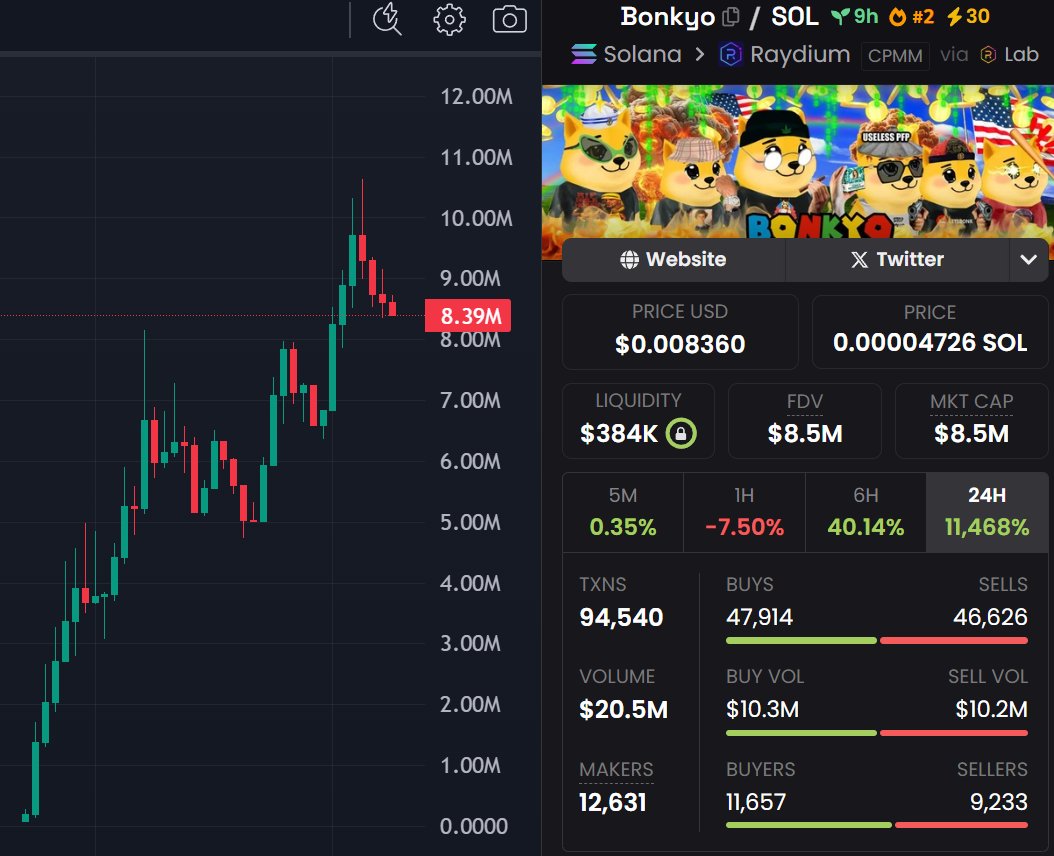
Task: Open the quick search lightning magnifier icon
Action: point(387,19)
